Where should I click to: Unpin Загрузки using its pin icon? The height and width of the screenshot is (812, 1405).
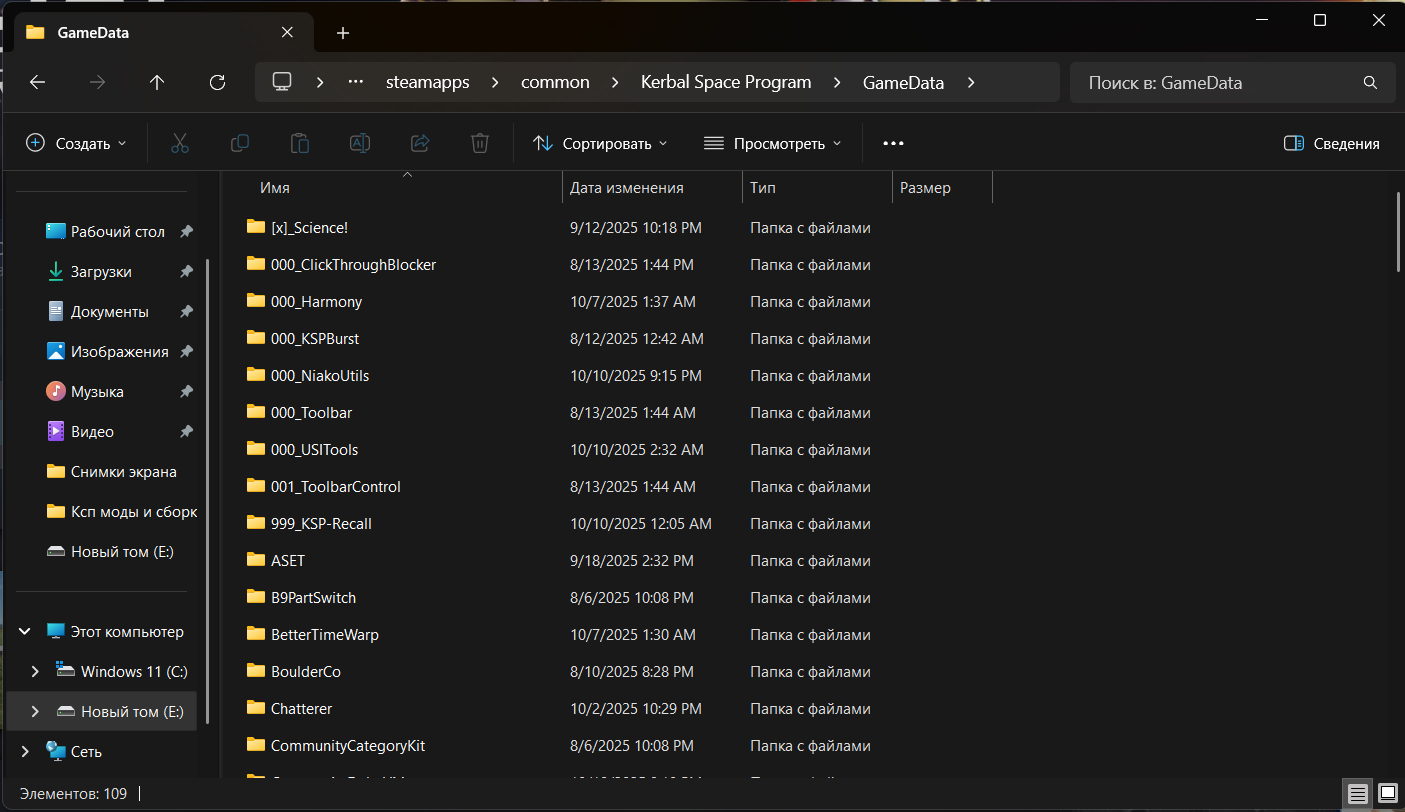(x=186, y=272)
